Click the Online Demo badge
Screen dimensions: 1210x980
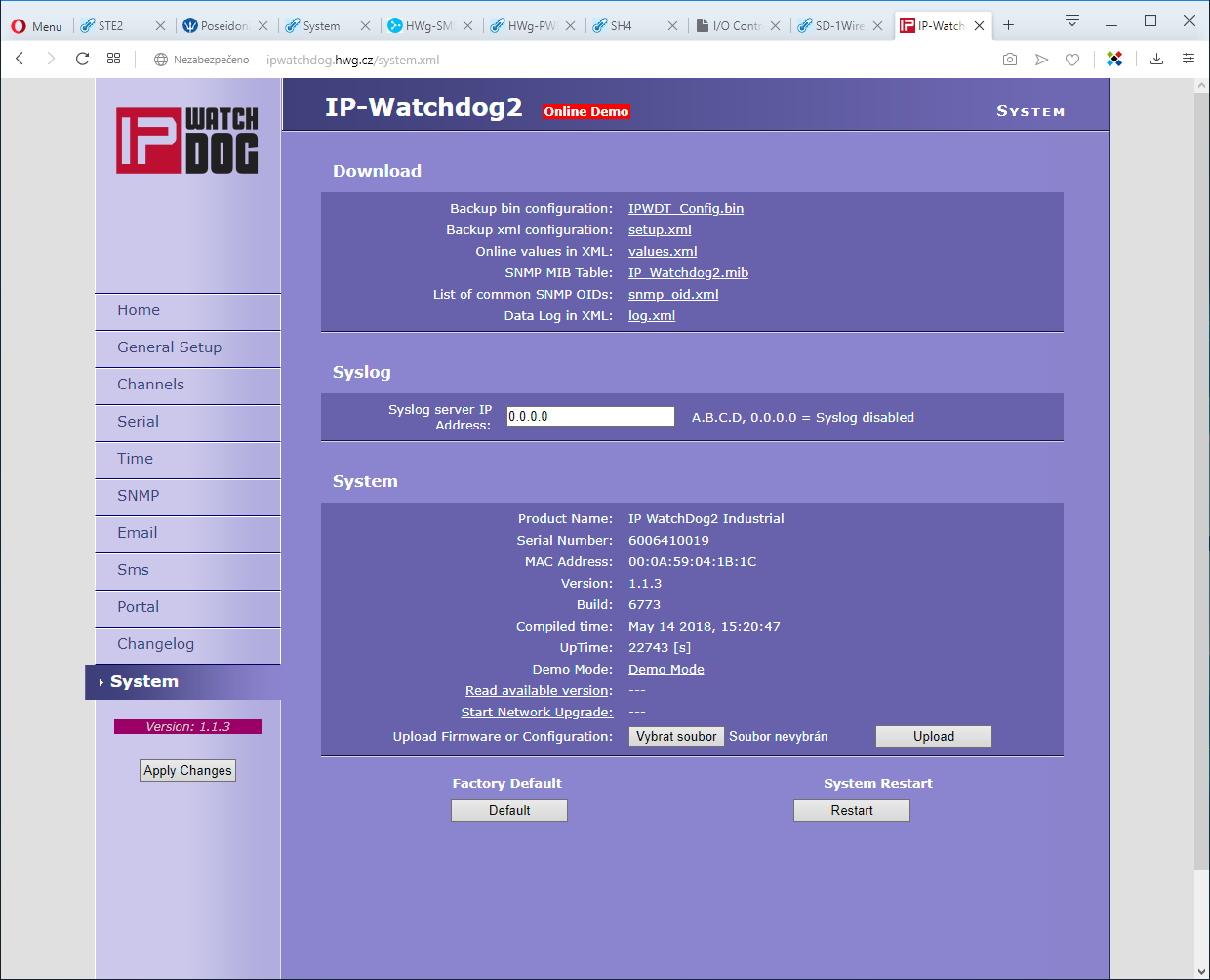pos(586,112)
